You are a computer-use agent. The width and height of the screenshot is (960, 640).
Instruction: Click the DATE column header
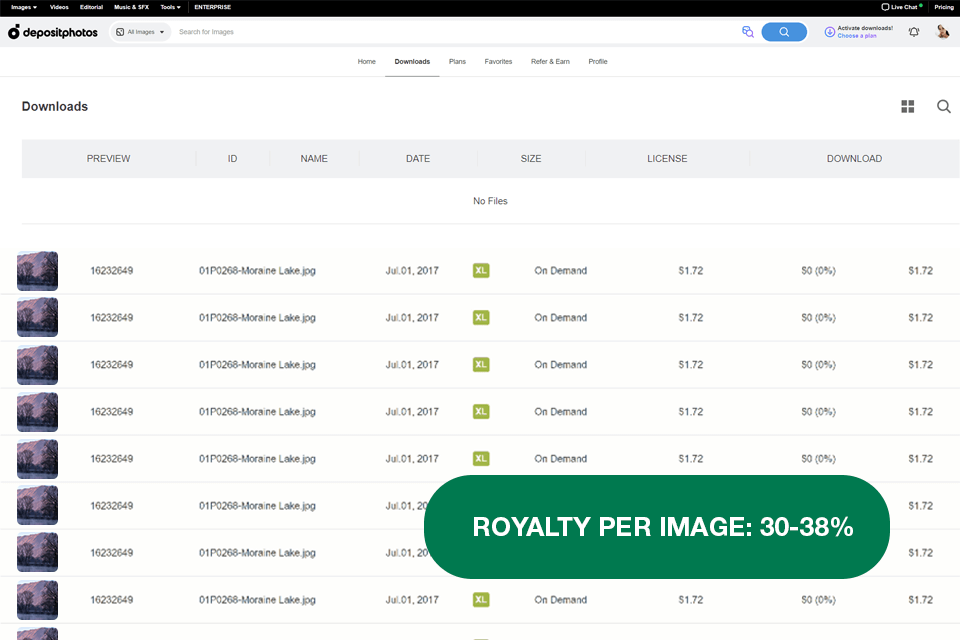tap(418, 159)
